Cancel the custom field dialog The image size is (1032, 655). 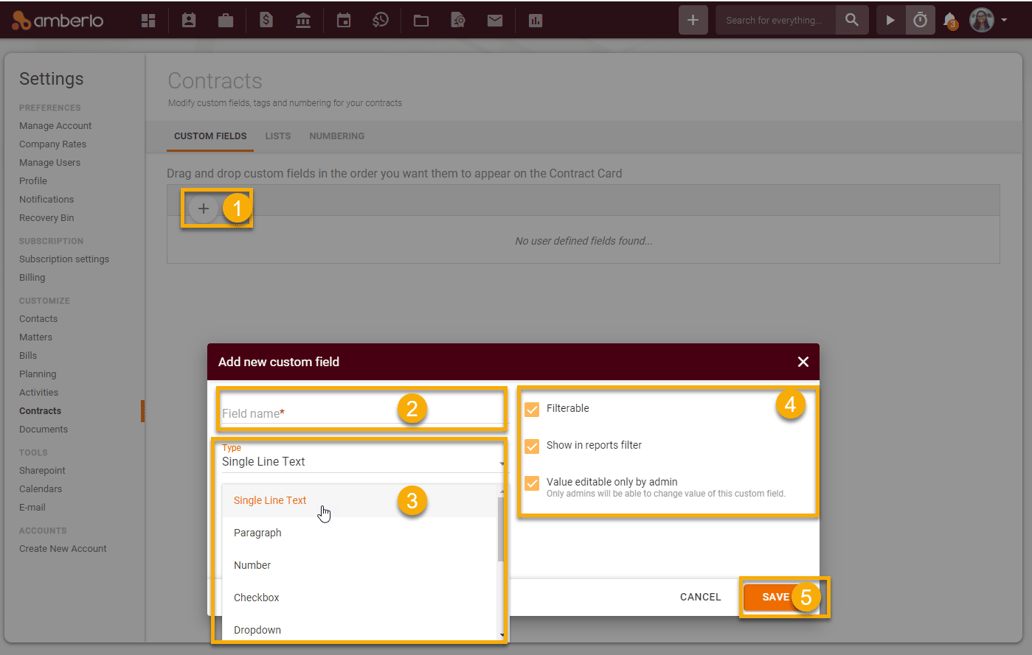coord(700,597)
